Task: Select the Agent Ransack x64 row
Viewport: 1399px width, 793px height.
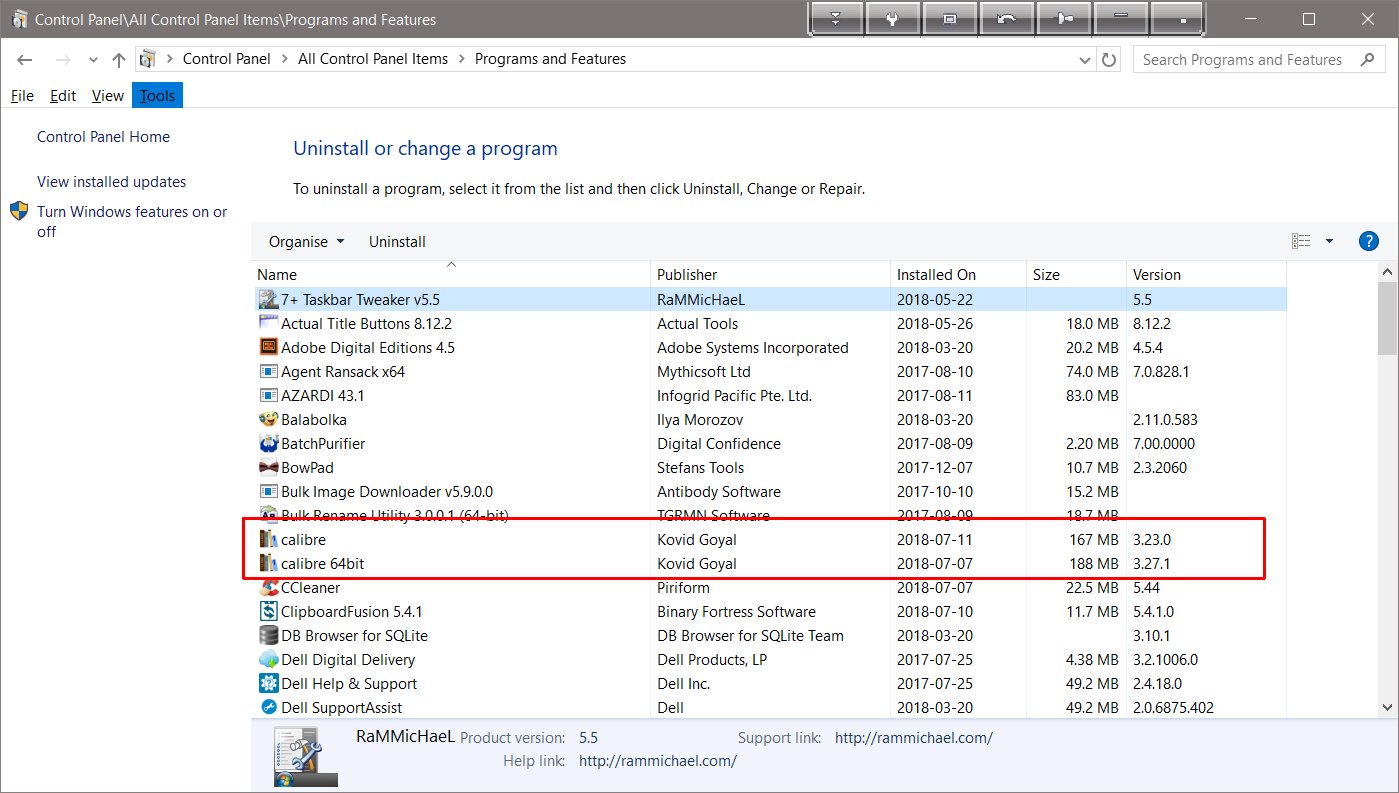Action: (x=769, y=371)
